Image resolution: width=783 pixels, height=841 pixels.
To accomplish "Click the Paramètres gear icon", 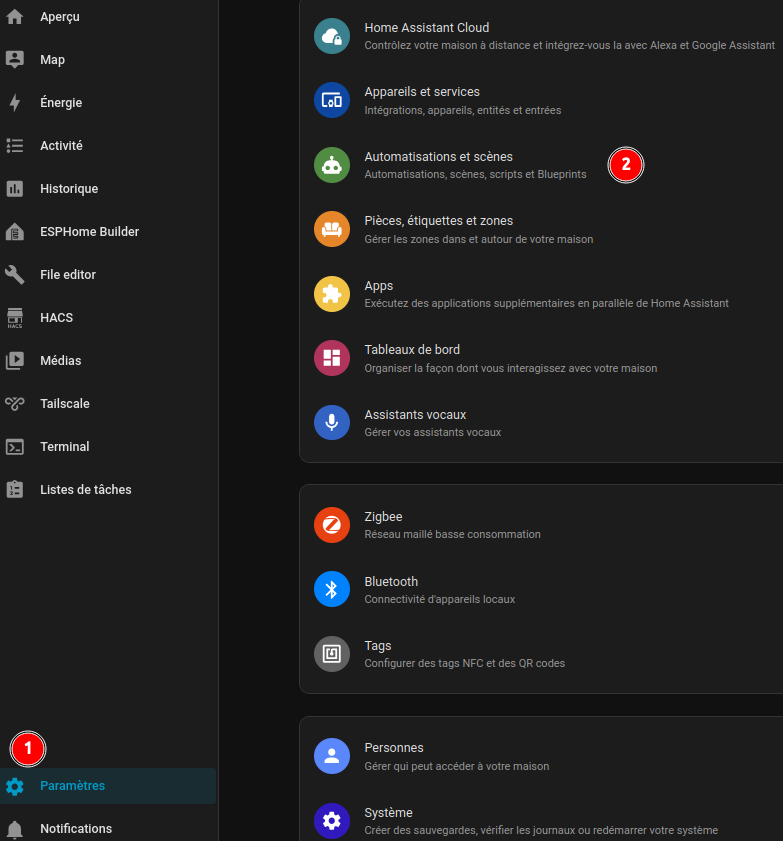I will coord(14,786).
